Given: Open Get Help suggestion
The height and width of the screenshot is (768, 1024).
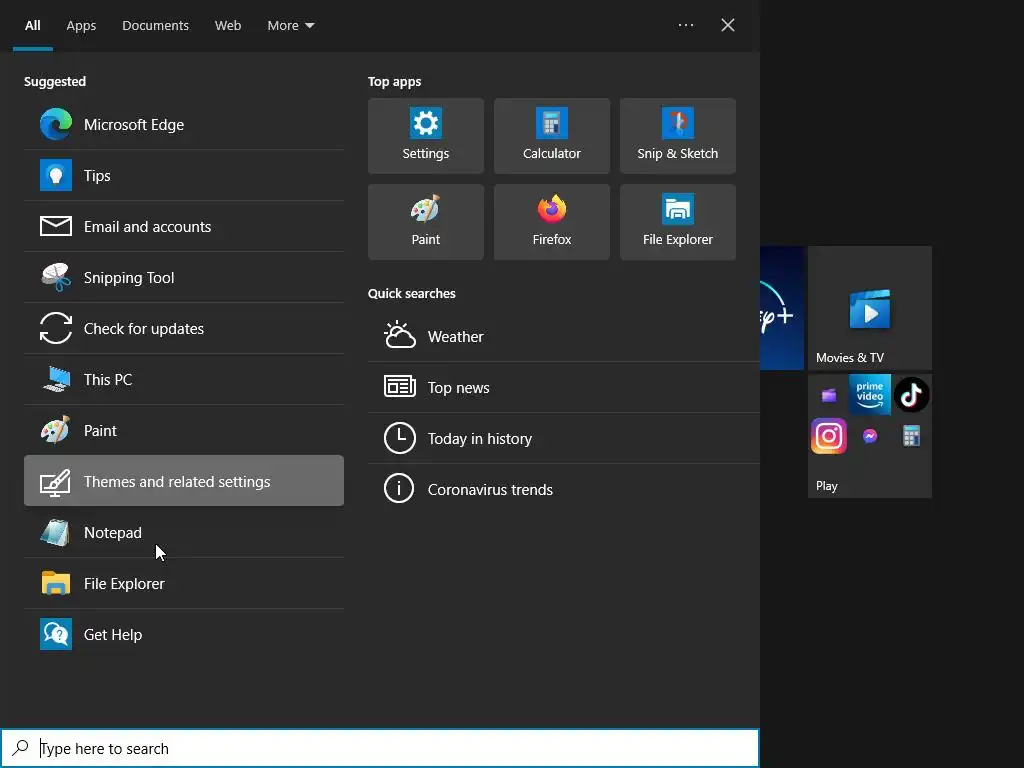Looking at the screenshot, I should 184,634.
